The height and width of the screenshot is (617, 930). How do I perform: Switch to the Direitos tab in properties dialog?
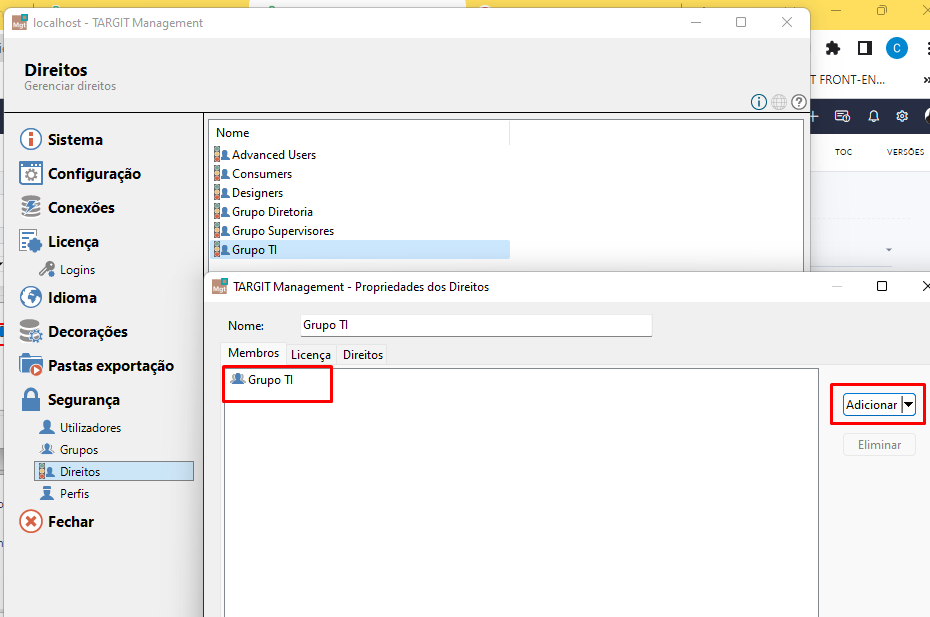pos(362,355)
